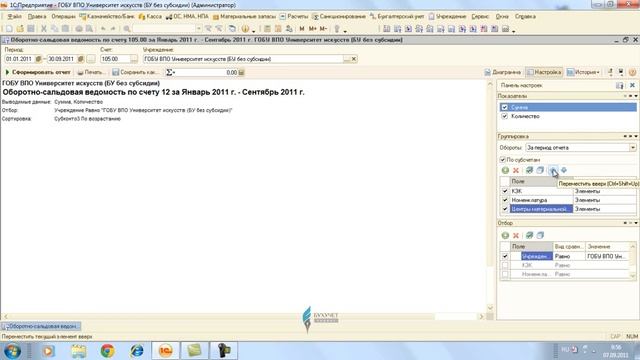640x360 pixels.
Task: Open the Обороты dropdown list
Action: pos(633,148)
